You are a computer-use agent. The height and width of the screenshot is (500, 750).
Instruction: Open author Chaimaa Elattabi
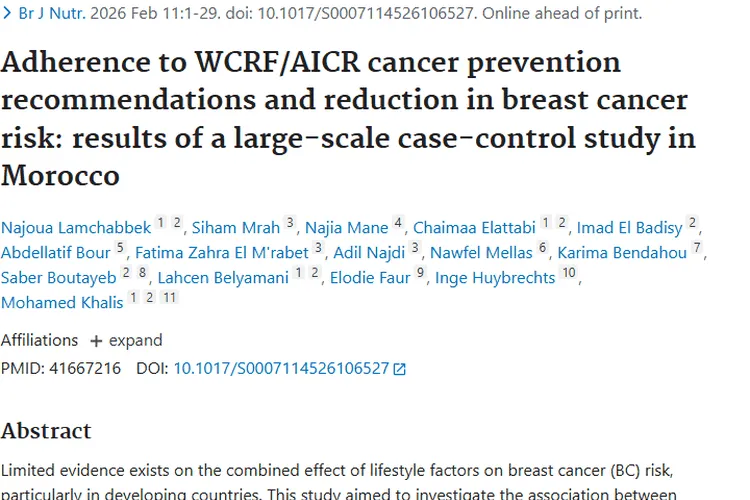[x=475, y=228]
